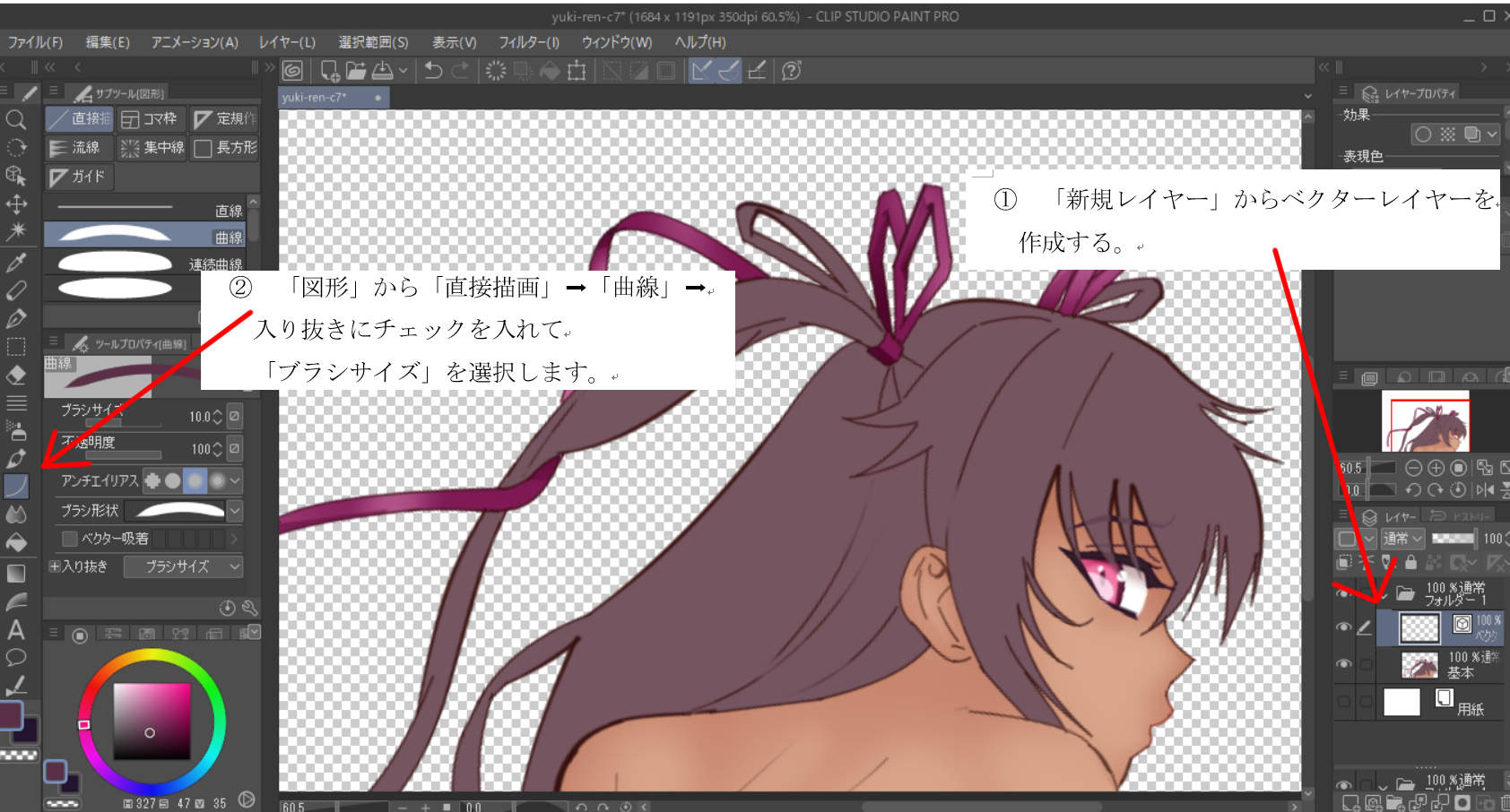Select the Pen tool
Image resolution: width=1510 pixels, height=812 pixels.
[x=15, y=318]
